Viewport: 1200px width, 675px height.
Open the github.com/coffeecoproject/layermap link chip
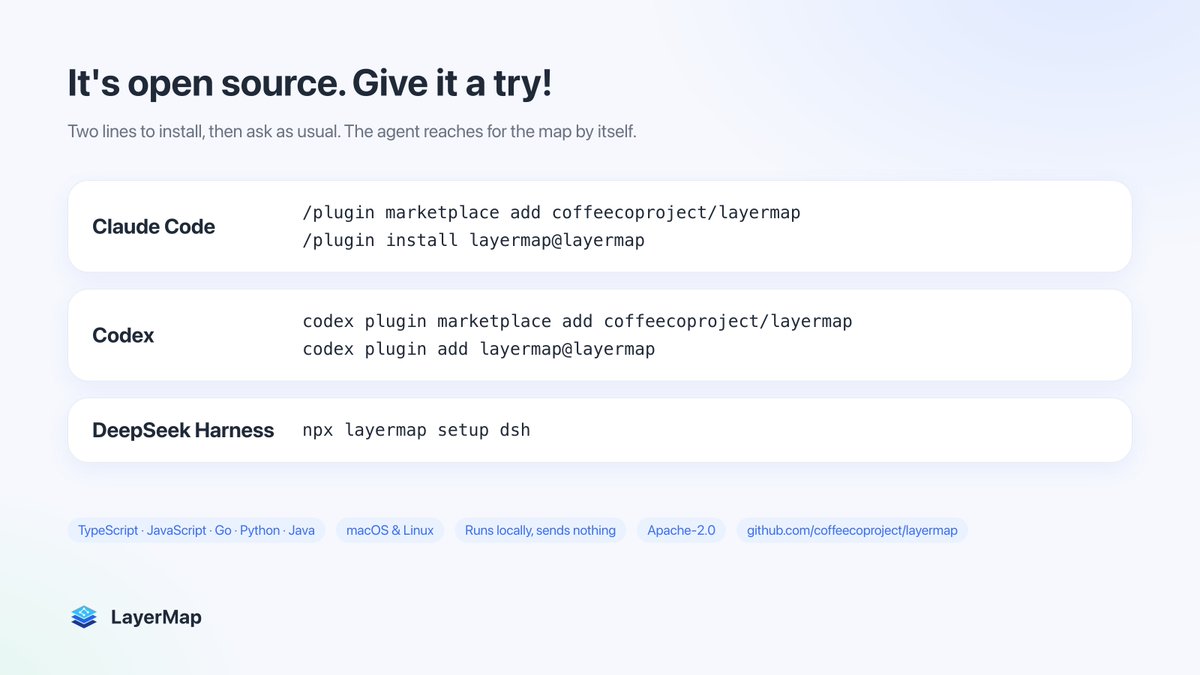point(852,530)
